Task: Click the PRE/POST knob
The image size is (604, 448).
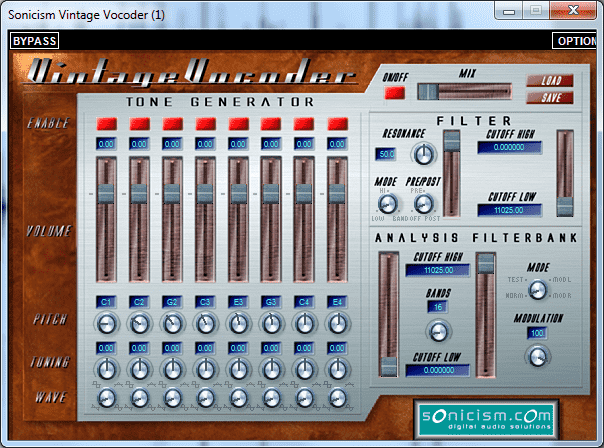Action: (423, 204)
